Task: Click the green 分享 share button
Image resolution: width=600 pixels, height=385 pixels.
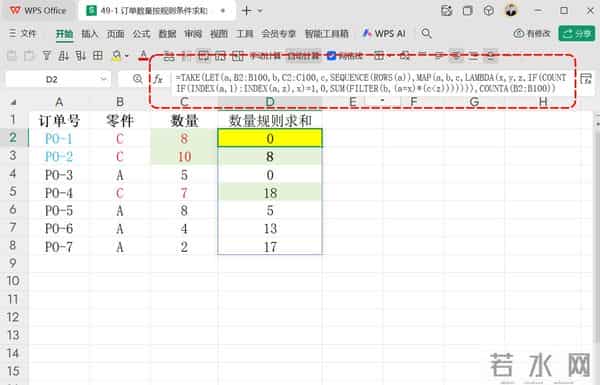Action: [577, 34]
